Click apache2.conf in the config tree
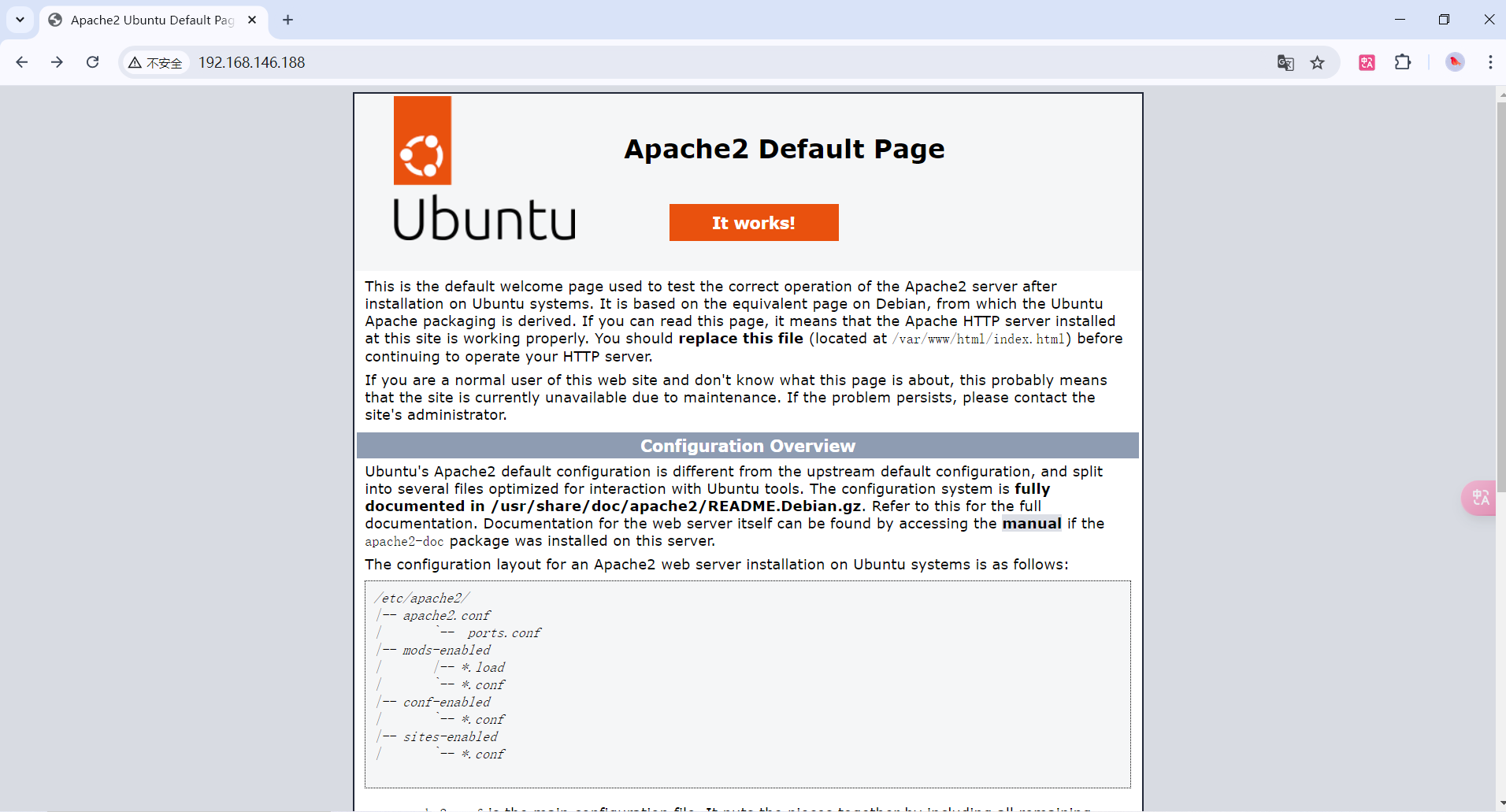 [x=447, y=616]
